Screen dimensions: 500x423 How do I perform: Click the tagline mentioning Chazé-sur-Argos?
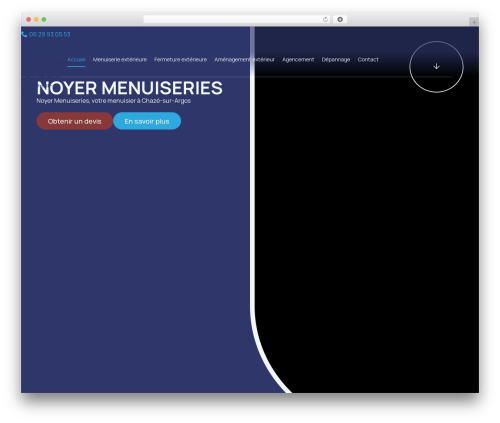pyautogui.click(x=114, y=101)
